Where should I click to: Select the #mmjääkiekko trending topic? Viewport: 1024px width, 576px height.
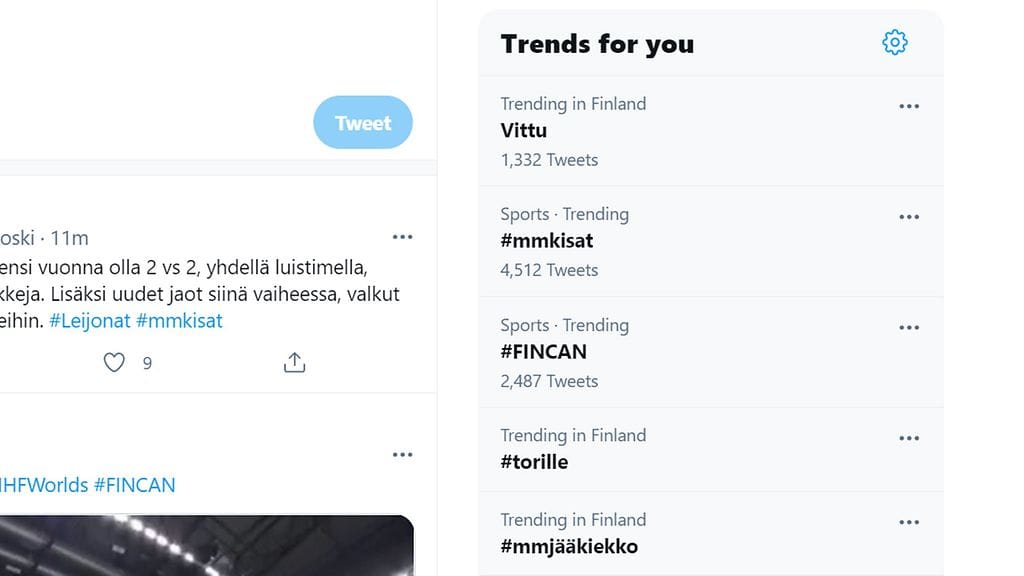[569, 546]
